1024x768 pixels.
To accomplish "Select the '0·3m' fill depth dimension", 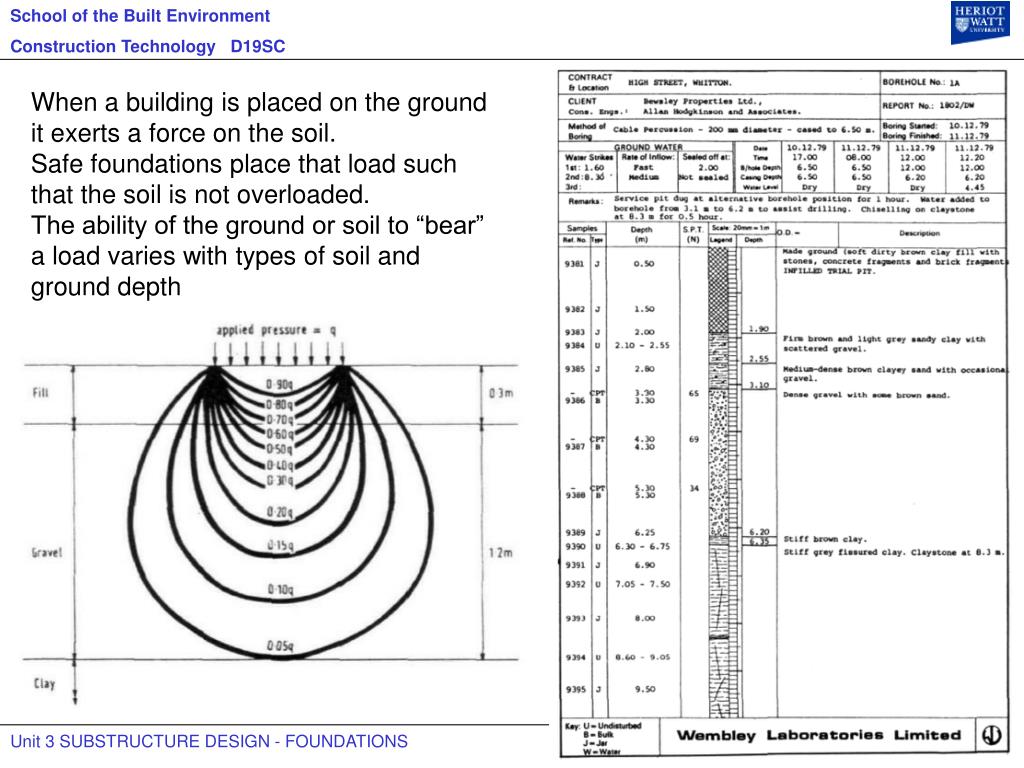I will [501, 393].
